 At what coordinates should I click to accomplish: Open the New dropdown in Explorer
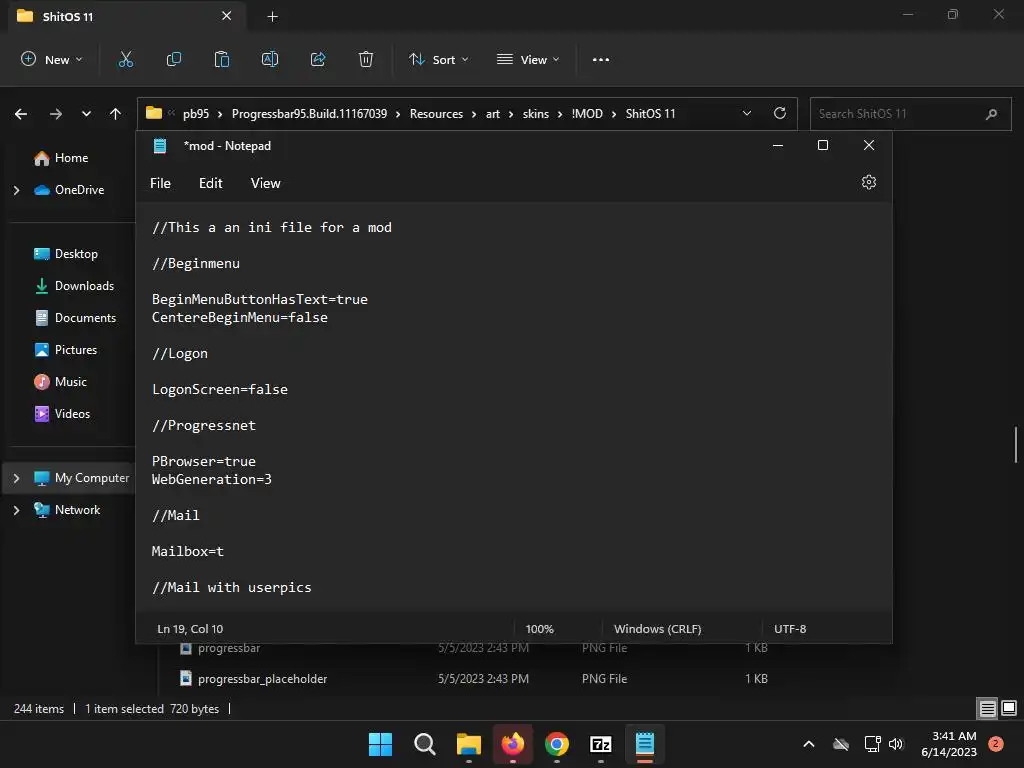(52, 59)
